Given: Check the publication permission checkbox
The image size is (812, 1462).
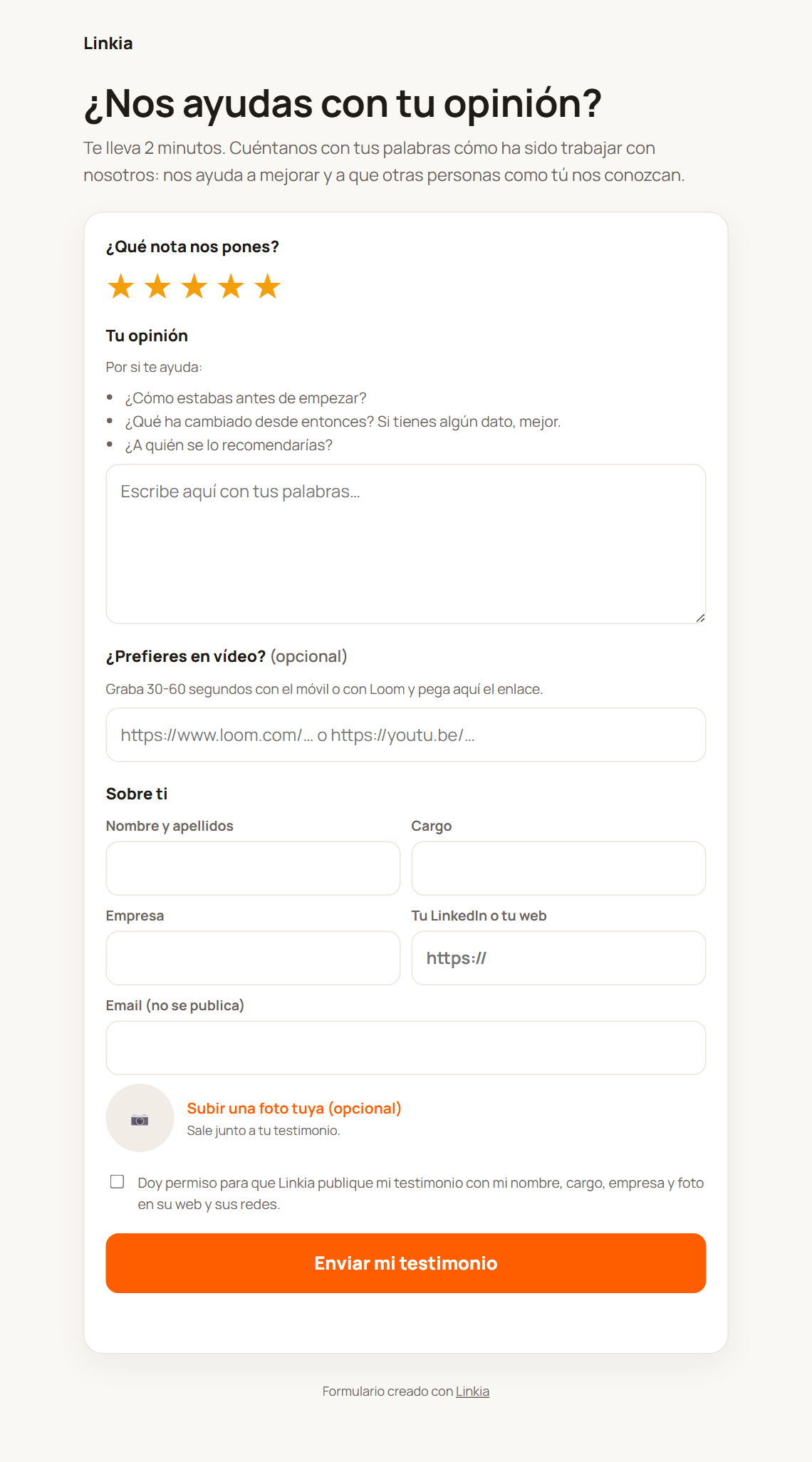Looking at the screenshot, I should tap(118, 1182).
